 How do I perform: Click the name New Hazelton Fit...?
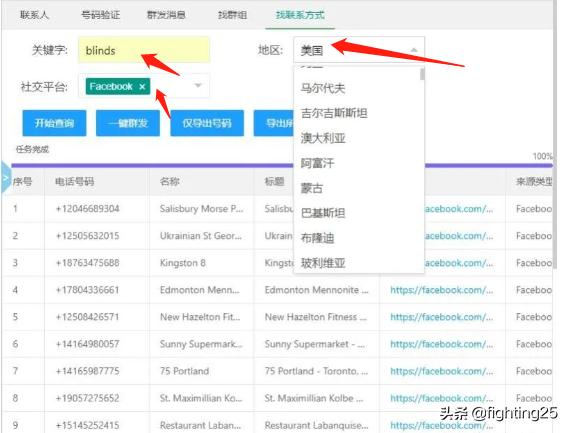click(x=200, y=317)
